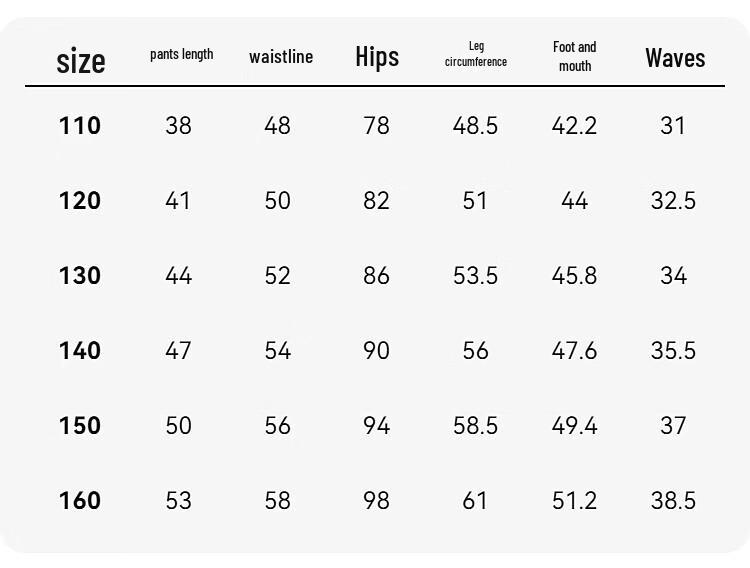Click the 'Waves' column header

675,58
